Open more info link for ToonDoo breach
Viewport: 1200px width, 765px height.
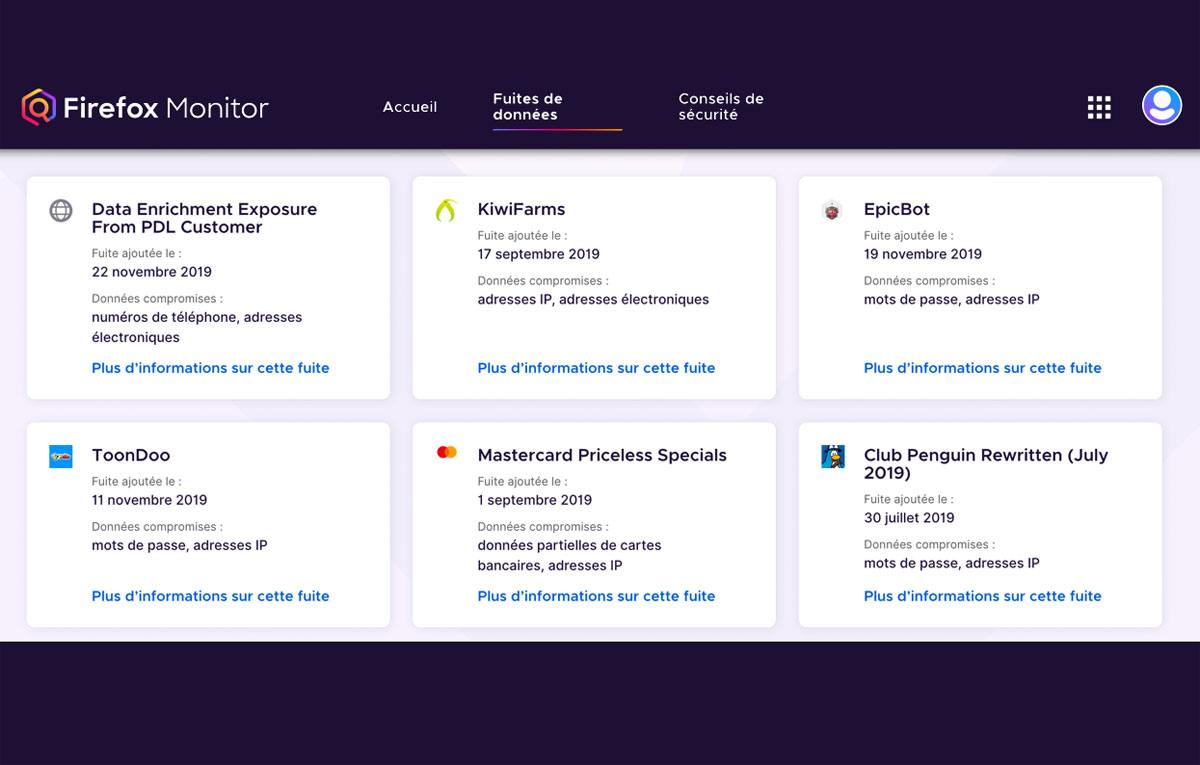pyautogui.click(x=210, y=596)
